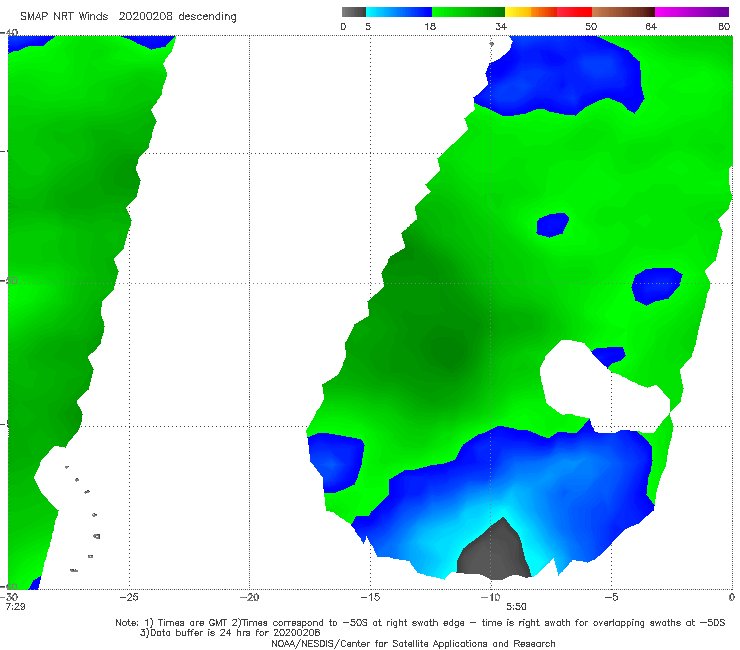Click the color bar label '5'
Screen dimensions: 740x650
(x=368, y=26)
